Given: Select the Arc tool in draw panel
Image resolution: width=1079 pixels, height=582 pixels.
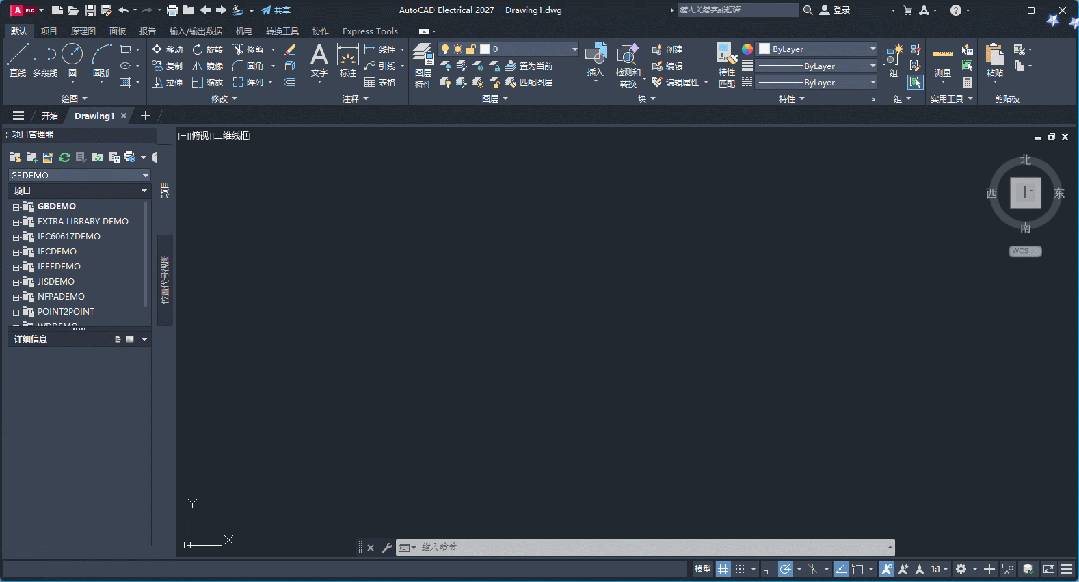Looking at the screenshot, I should coord(102,59).
